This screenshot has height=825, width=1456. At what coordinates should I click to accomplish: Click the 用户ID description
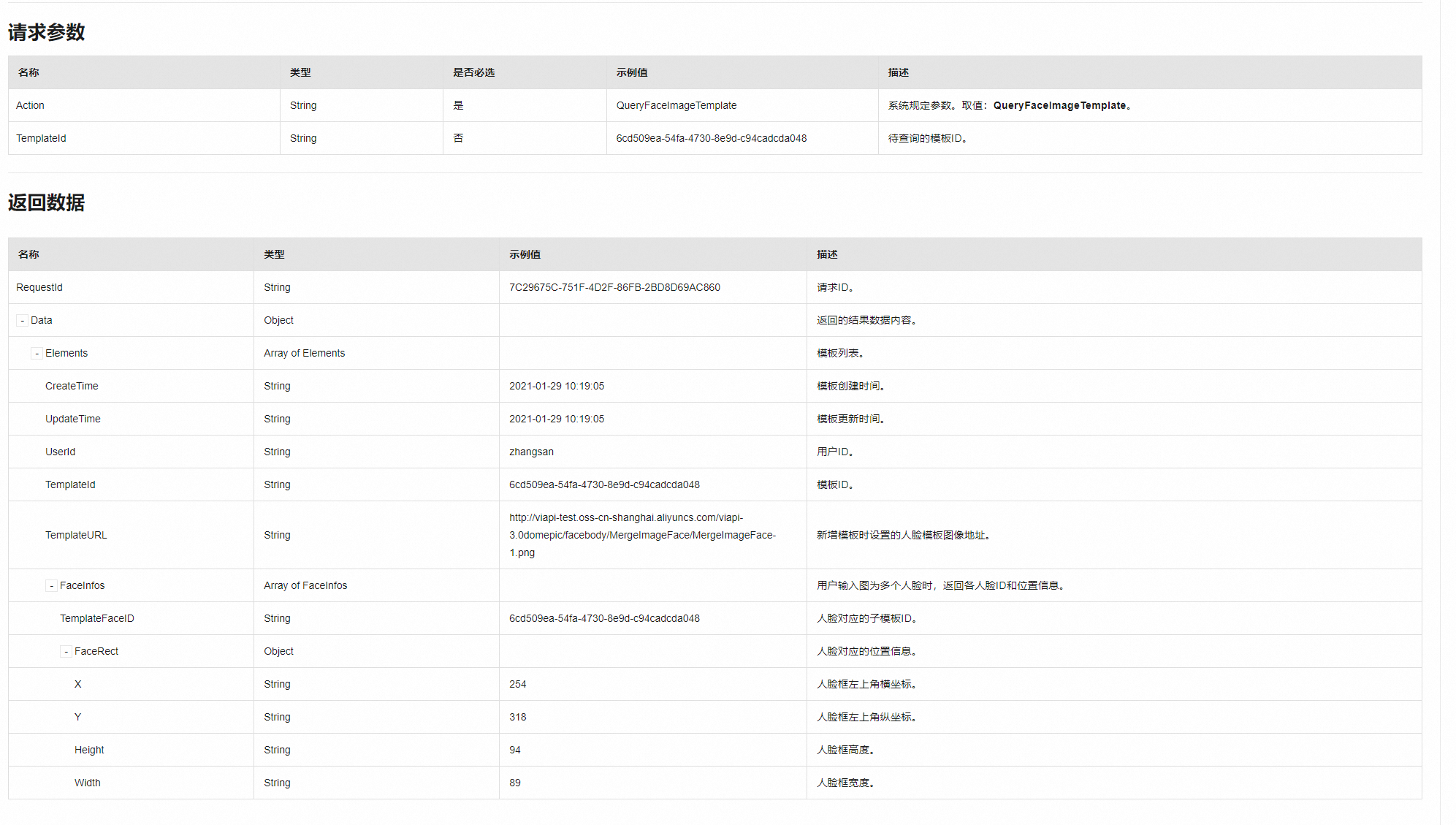(836, 452)
